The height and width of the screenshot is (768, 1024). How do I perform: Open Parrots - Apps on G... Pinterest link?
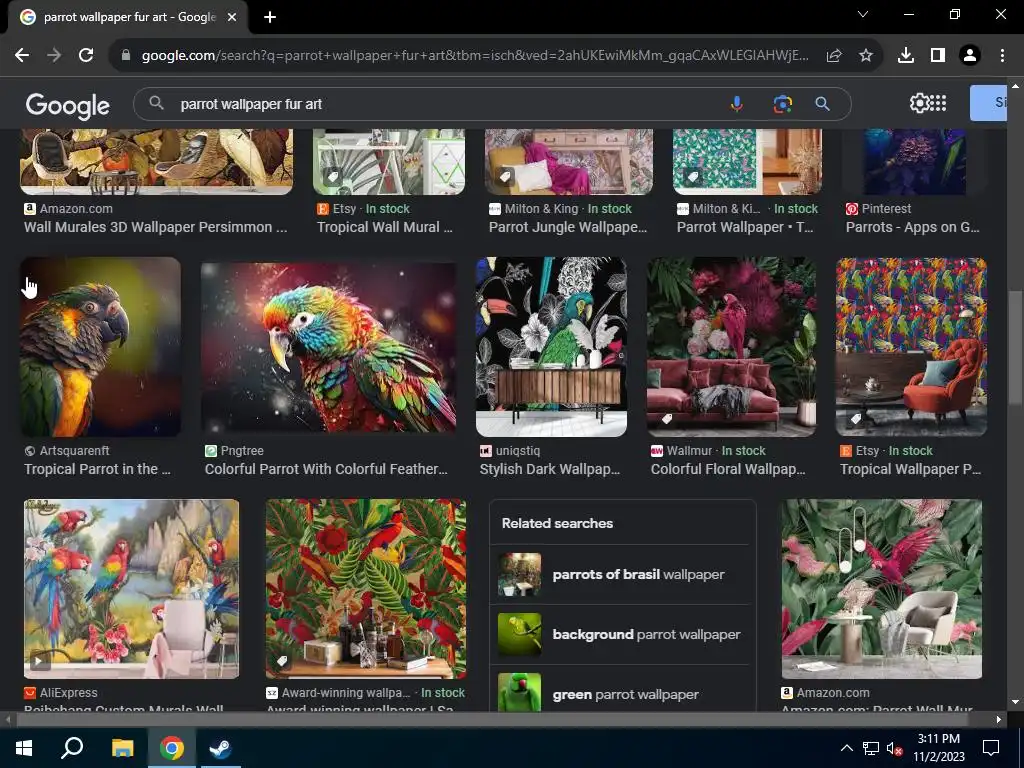[x=913, y=227]
